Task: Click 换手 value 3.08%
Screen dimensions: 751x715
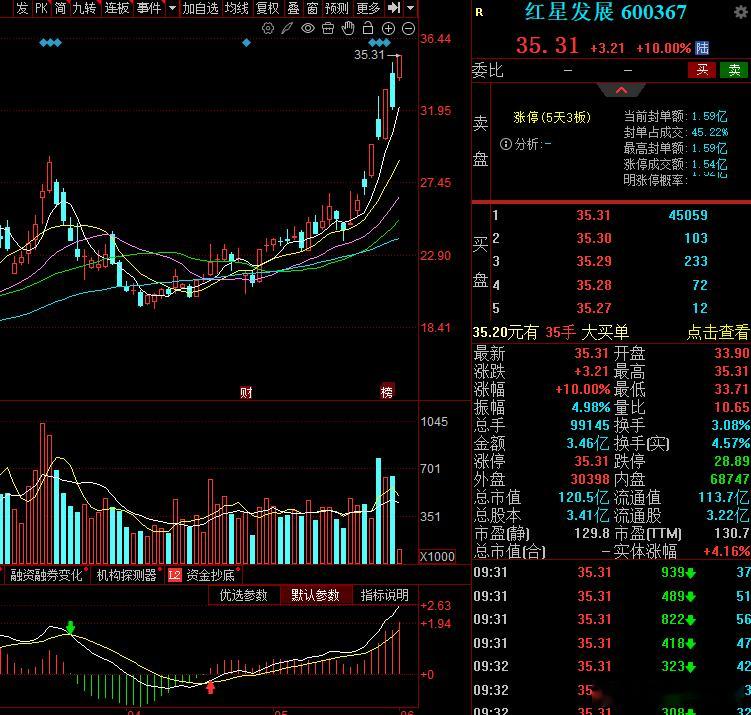Action: click(730, 425)
